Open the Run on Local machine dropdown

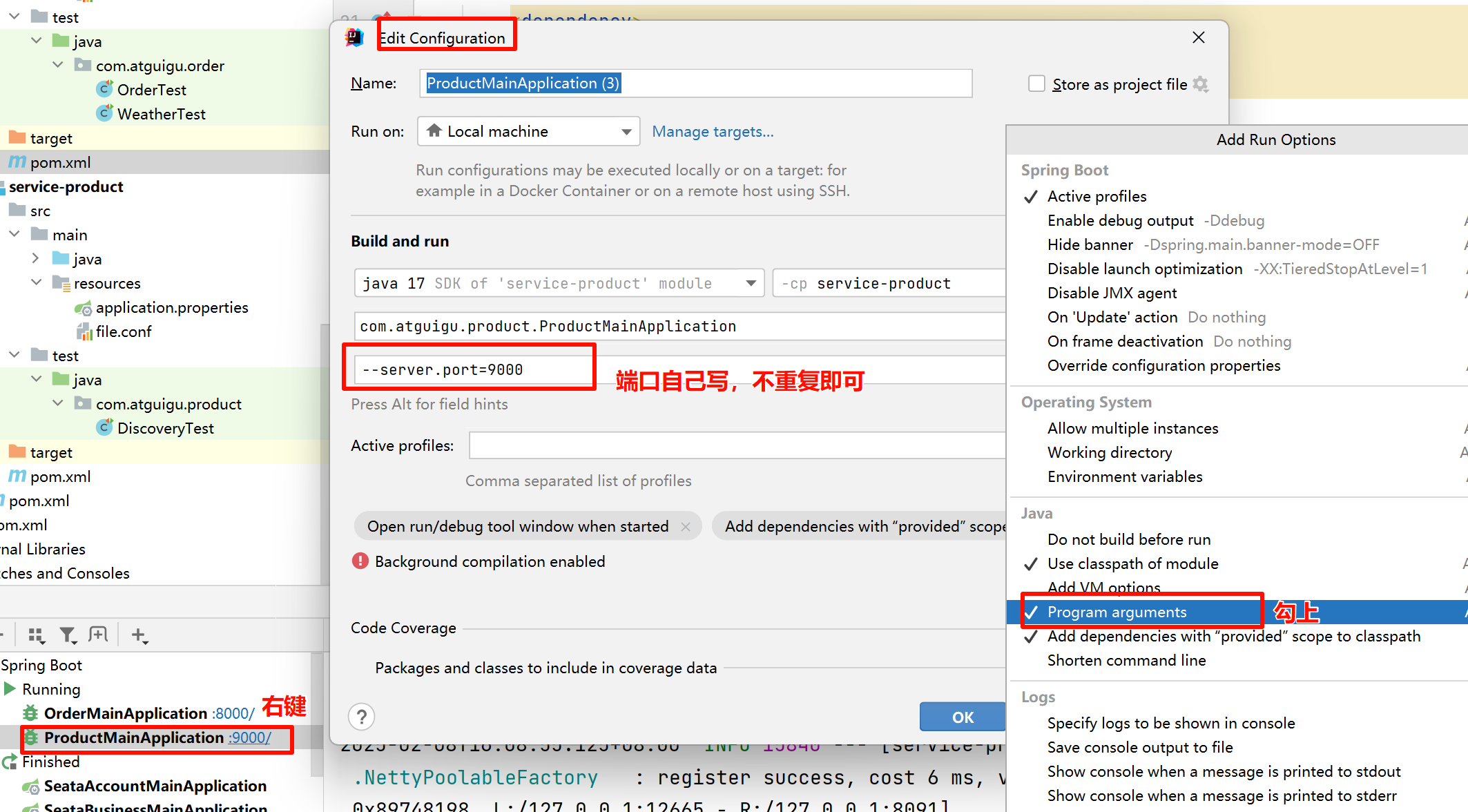pos(529,131)
